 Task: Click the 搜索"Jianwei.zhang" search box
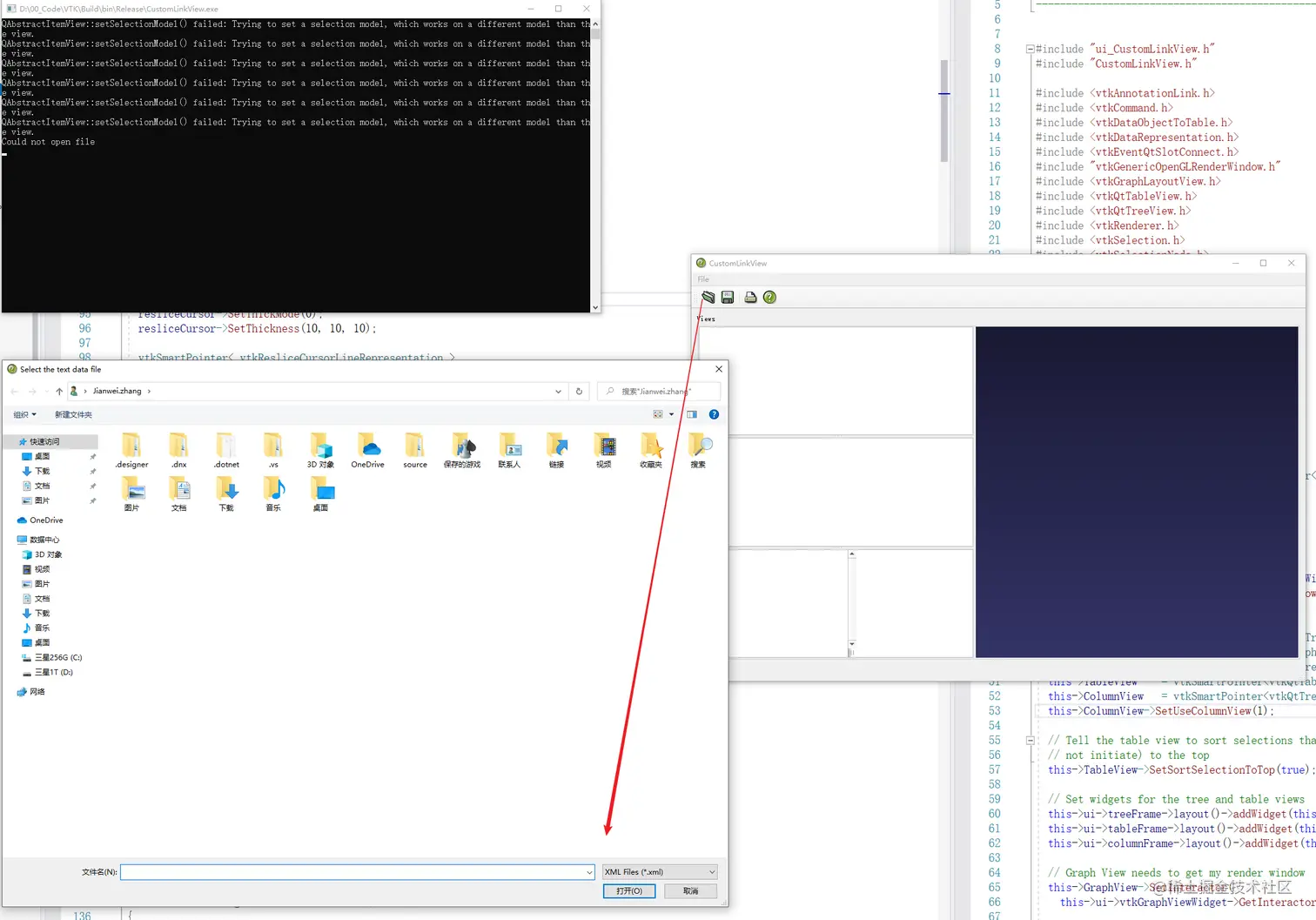tap(659, 392)
